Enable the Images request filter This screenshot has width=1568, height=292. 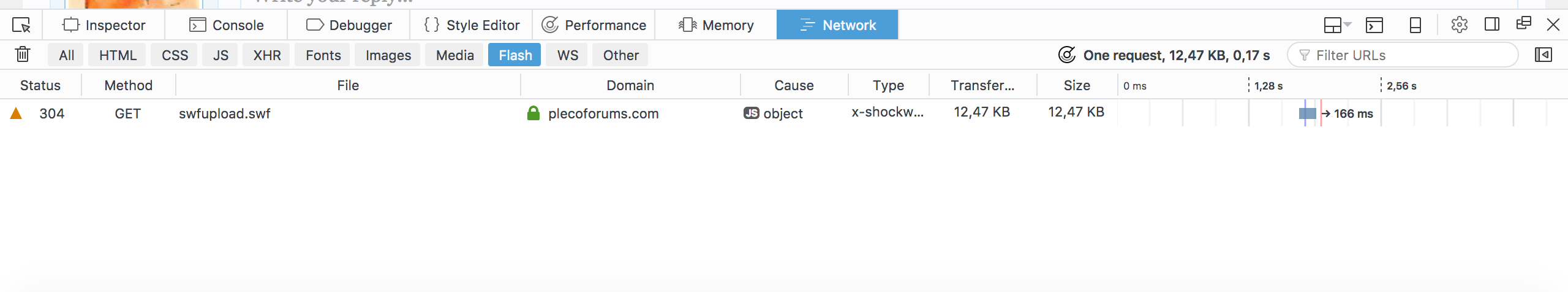coord(388,55)
